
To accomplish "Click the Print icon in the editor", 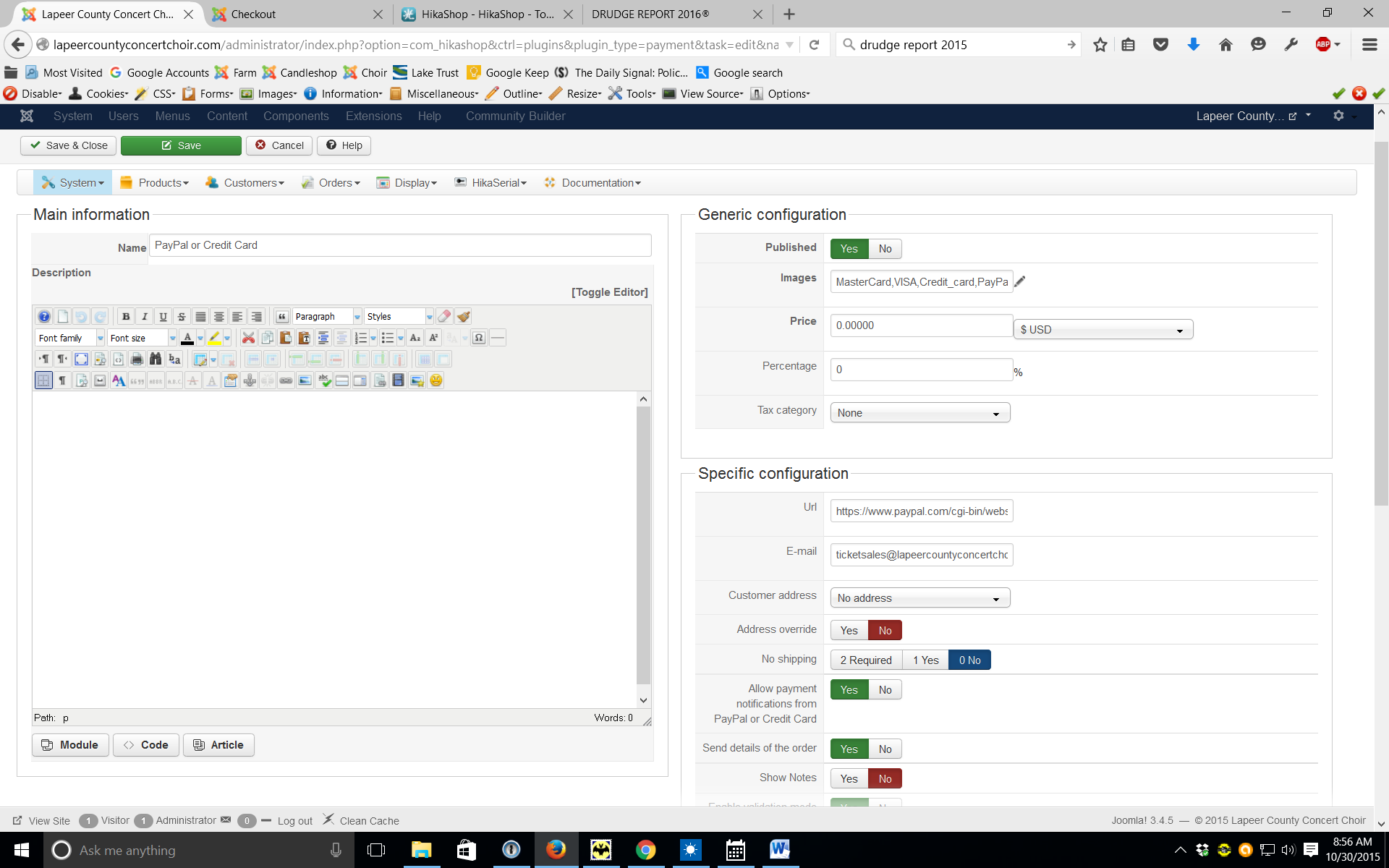I will click(x=136, y=359).
